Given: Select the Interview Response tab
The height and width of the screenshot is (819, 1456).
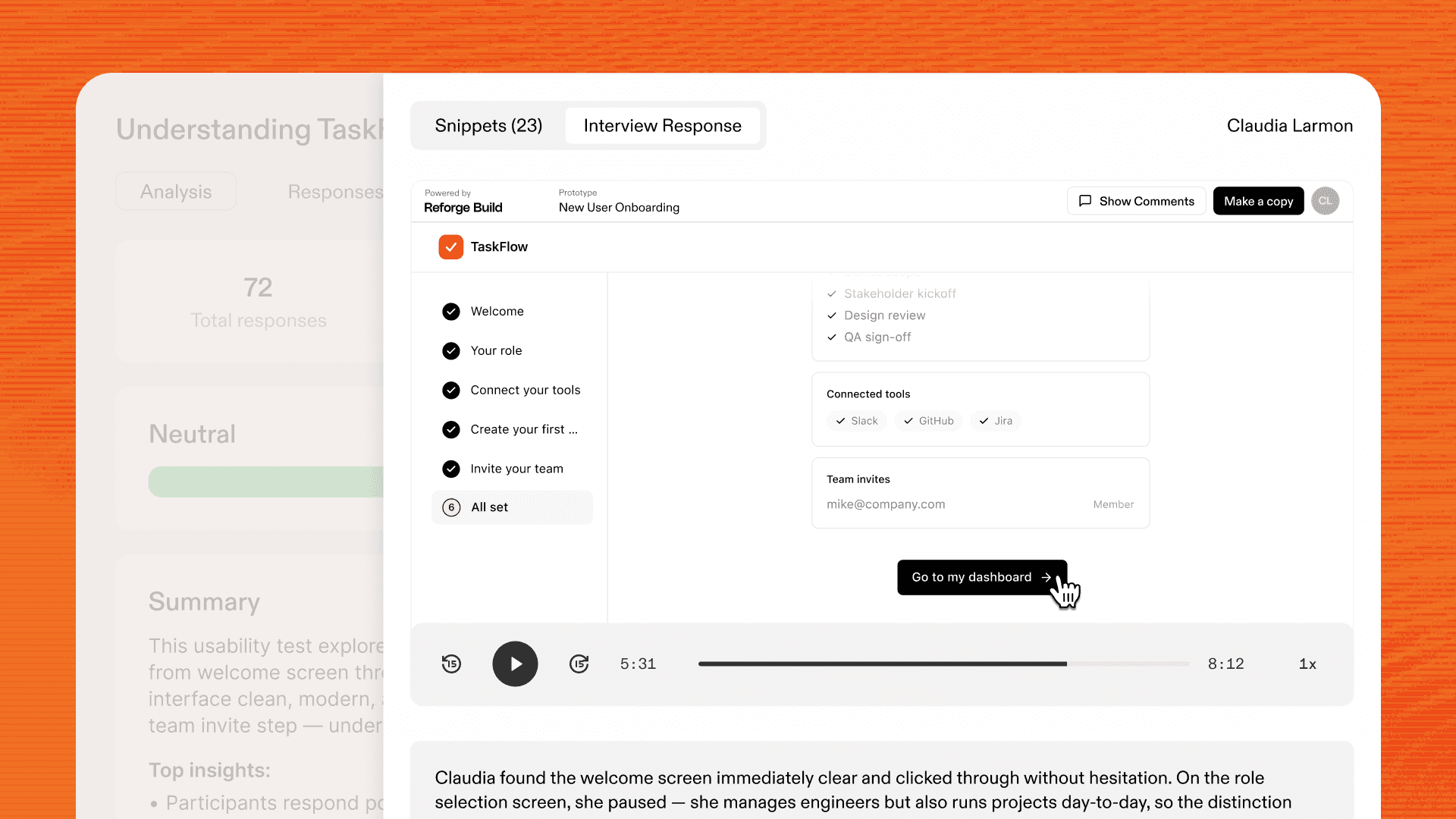Looking at the screenshot, I should (662, 126).
